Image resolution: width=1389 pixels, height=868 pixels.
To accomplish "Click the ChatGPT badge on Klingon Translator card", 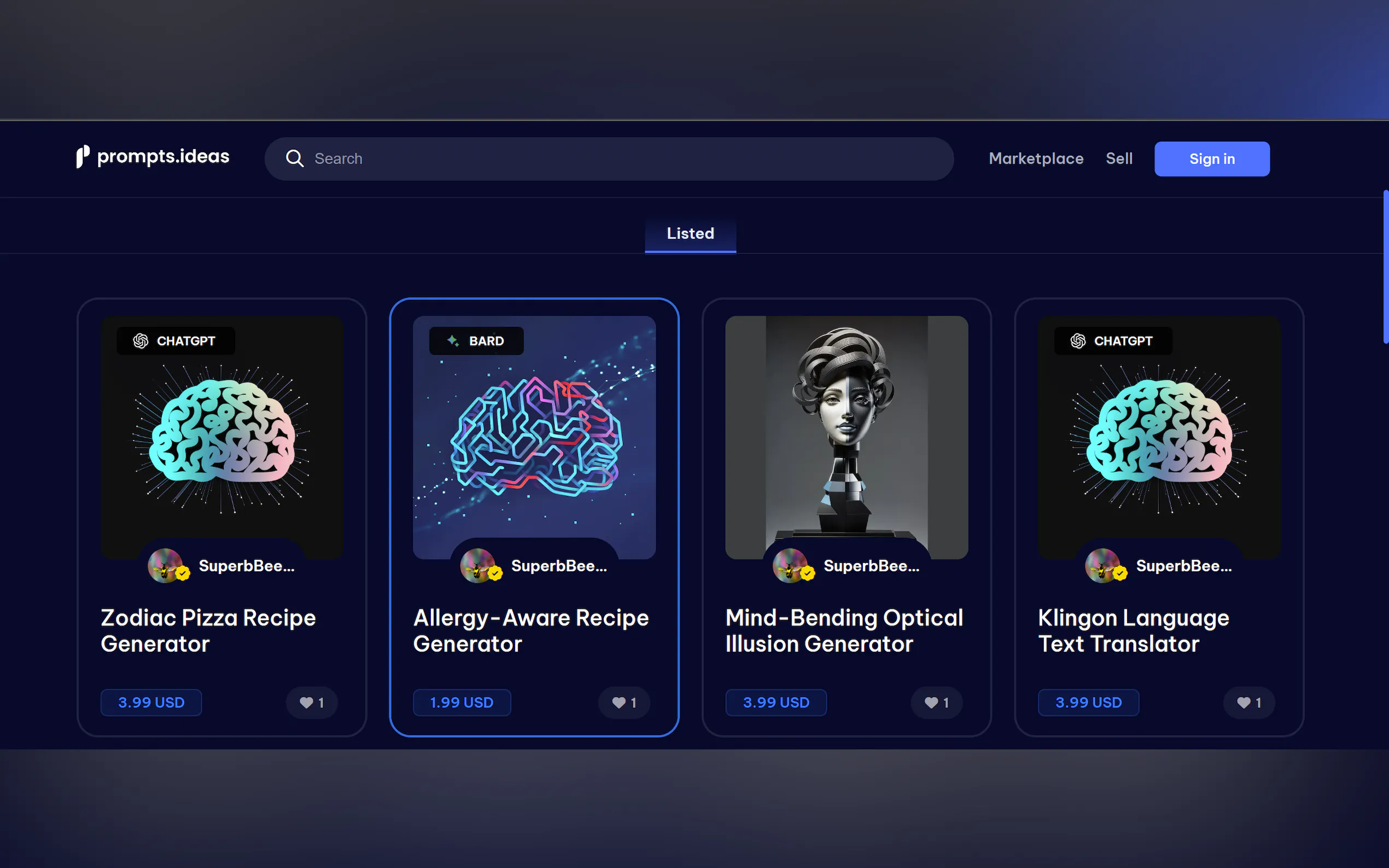I will click(1113, 341).
